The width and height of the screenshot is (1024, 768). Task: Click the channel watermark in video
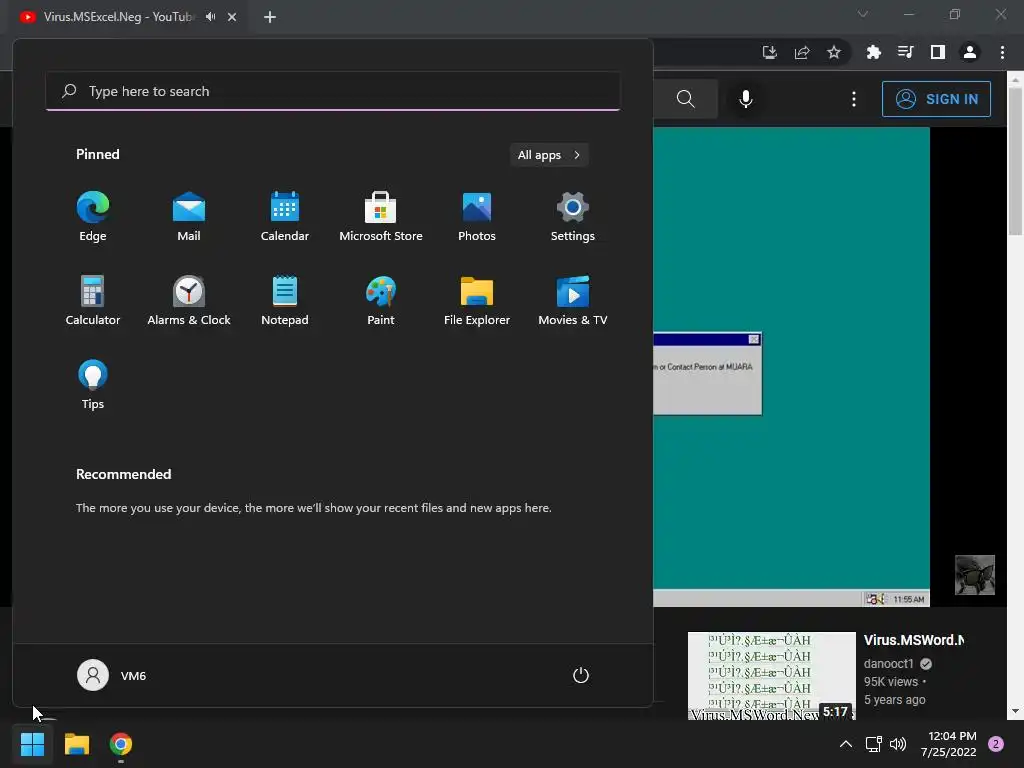(x=974, y=575)
